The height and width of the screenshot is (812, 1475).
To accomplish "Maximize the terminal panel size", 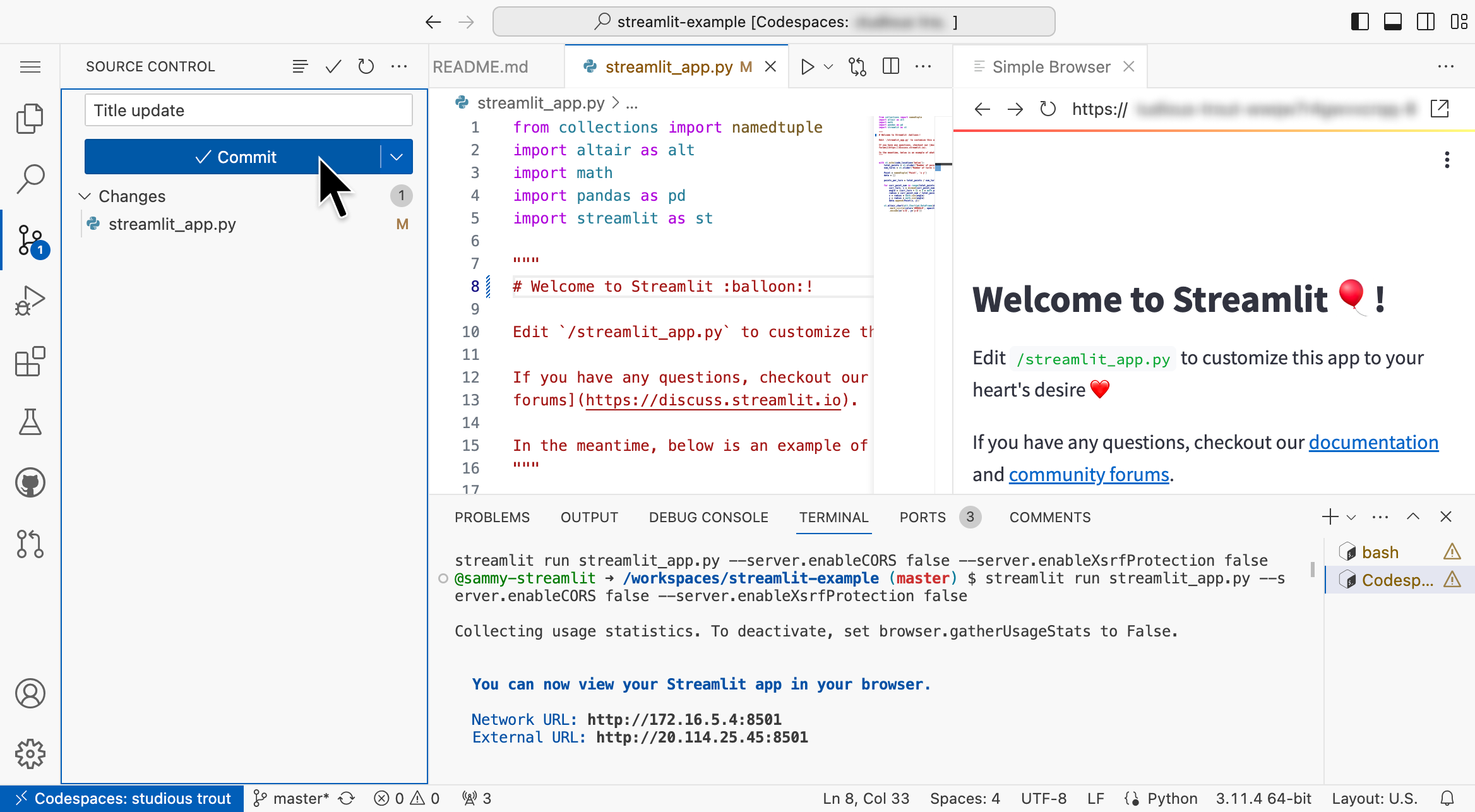I will pos(1413,516).
